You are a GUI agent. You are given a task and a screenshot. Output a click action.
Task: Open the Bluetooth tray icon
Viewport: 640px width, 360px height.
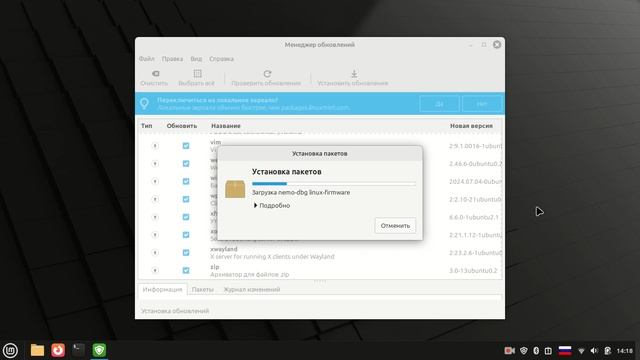point(536,351)
